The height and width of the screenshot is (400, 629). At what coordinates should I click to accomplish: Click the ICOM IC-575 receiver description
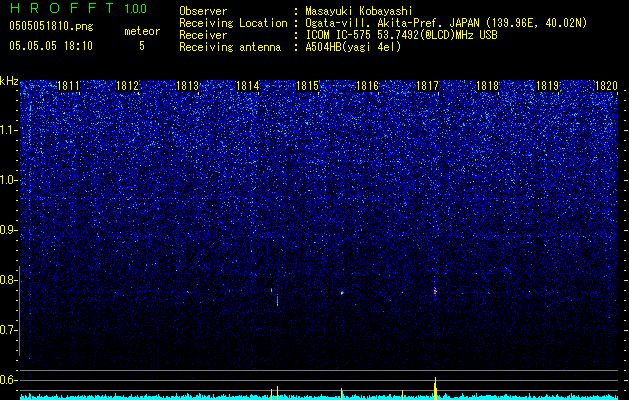401,35
